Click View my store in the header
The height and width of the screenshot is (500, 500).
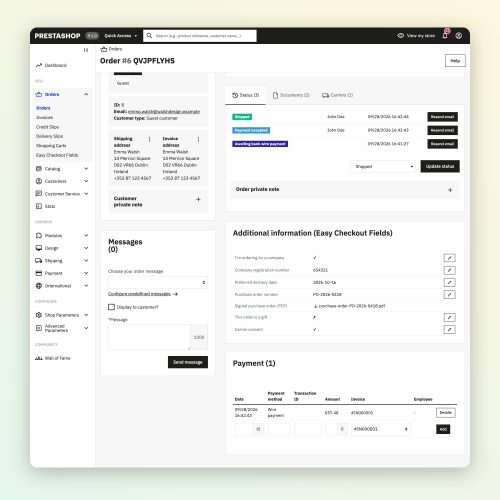coord(416,36)
